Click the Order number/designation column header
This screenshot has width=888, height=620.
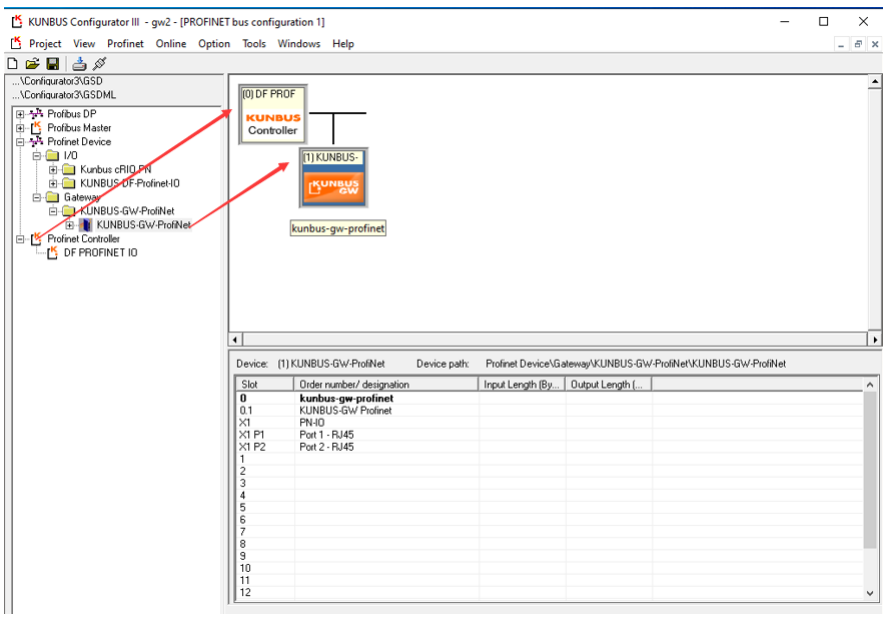pyautogui.click(x=386, y=384)
